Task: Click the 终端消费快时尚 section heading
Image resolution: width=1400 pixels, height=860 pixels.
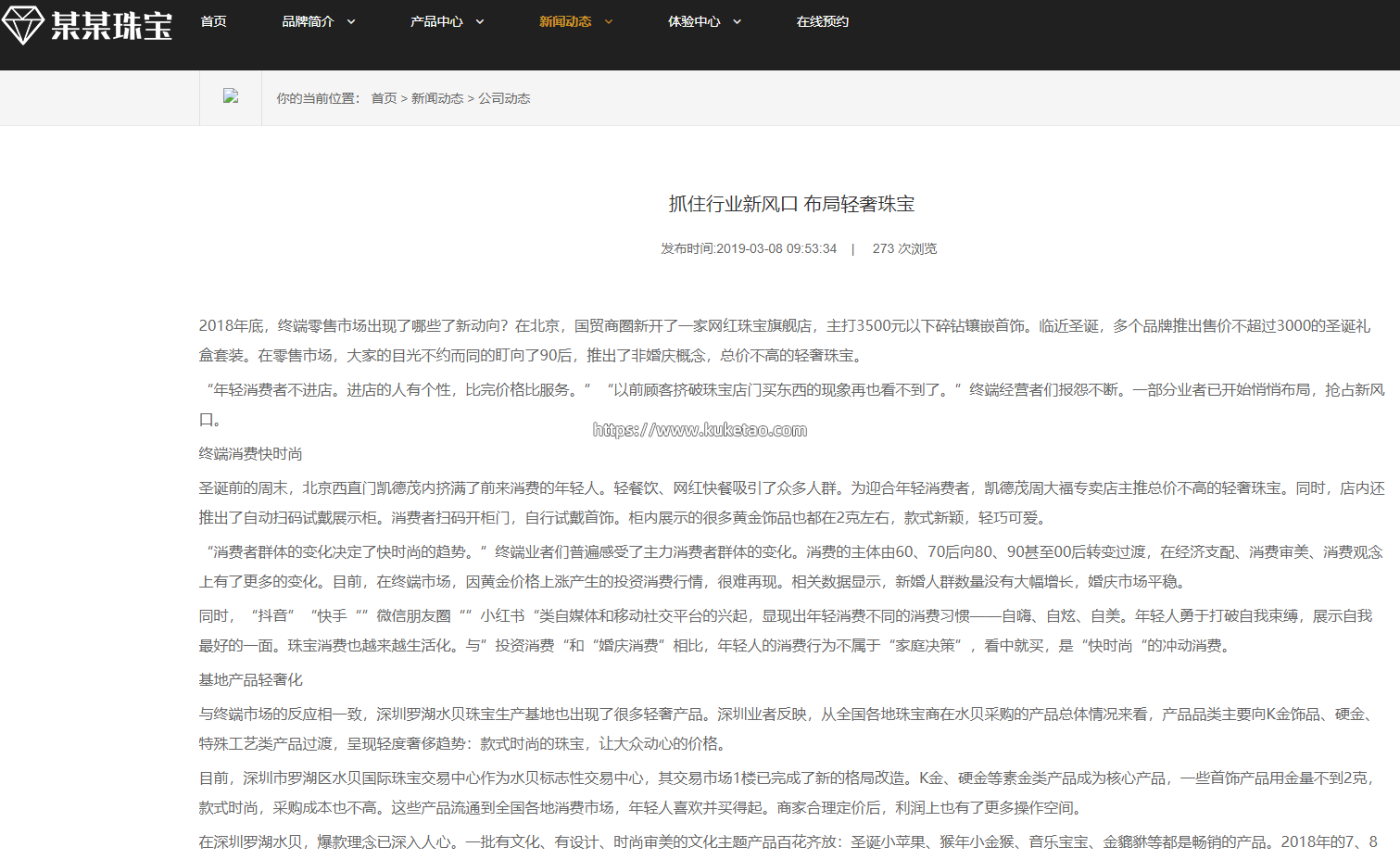Action: click(x=250, y=453)
